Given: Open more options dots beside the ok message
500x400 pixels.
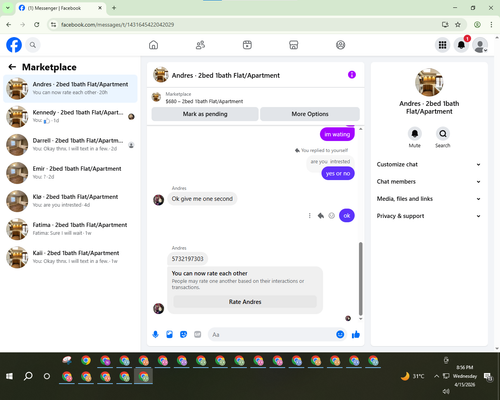Looking at the screenshot, I should click(310, 216).
